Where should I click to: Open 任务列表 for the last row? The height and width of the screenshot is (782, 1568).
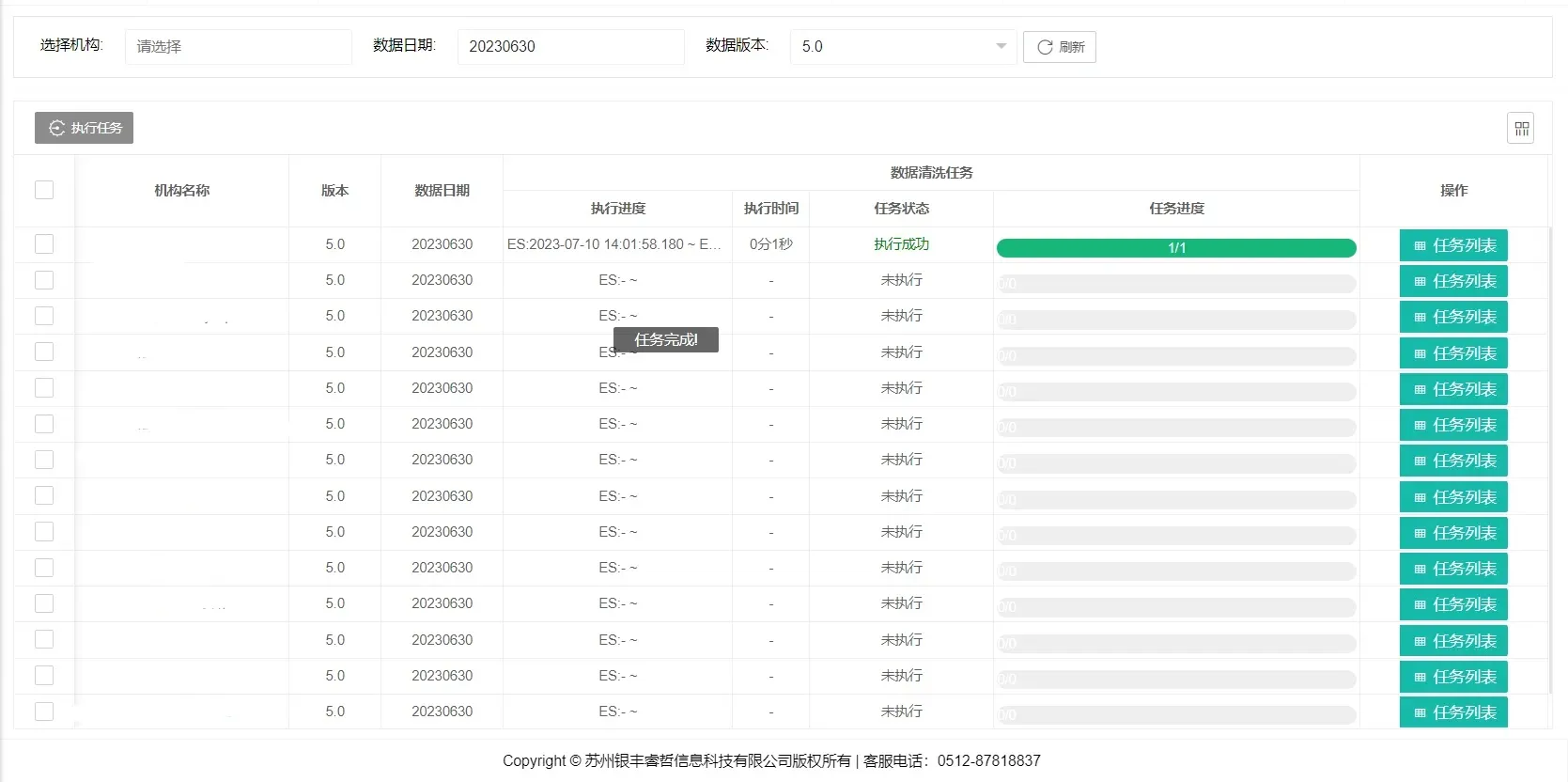1453,712
